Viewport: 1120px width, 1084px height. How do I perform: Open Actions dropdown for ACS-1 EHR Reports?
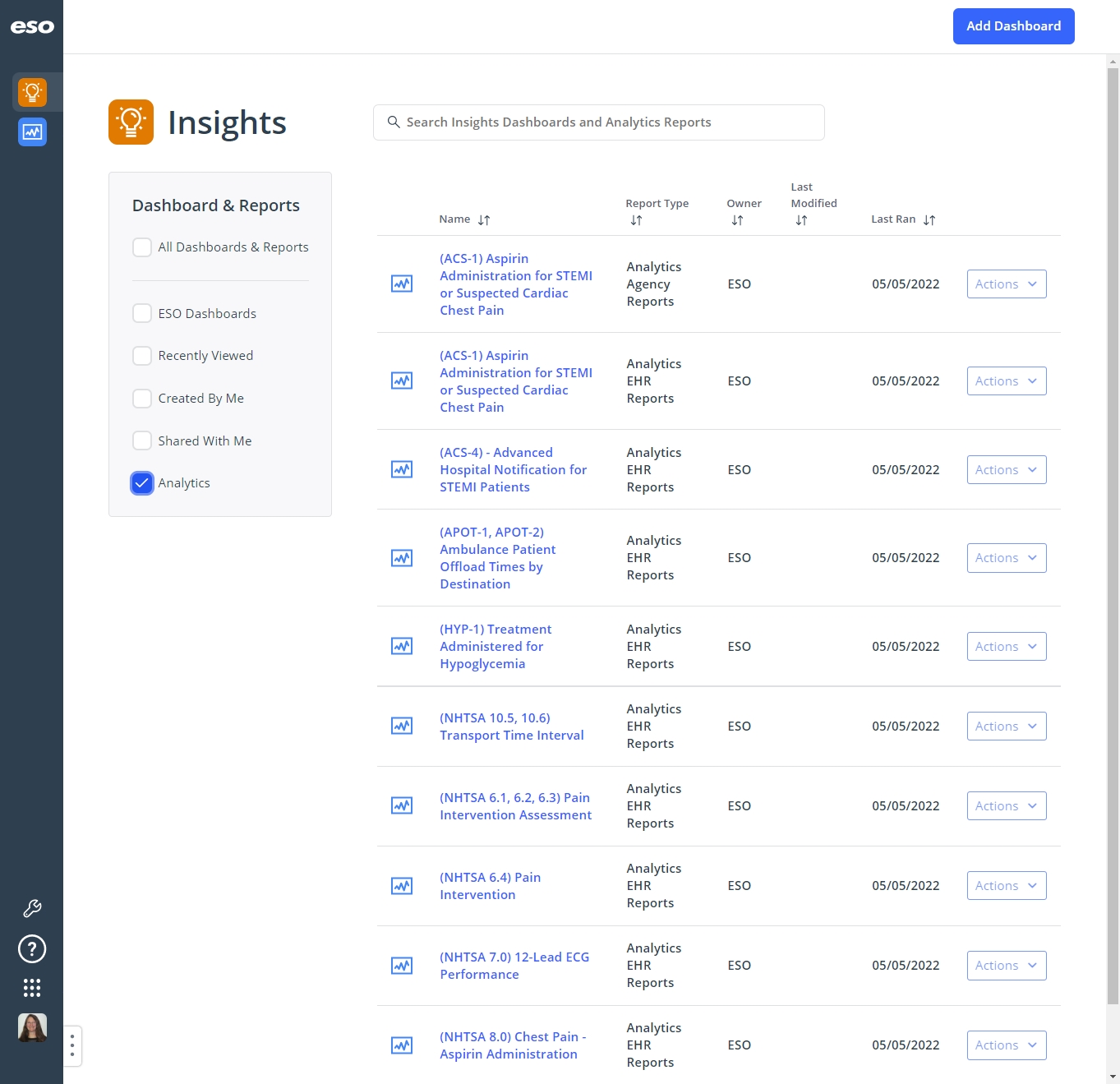tap(1007, 381)
